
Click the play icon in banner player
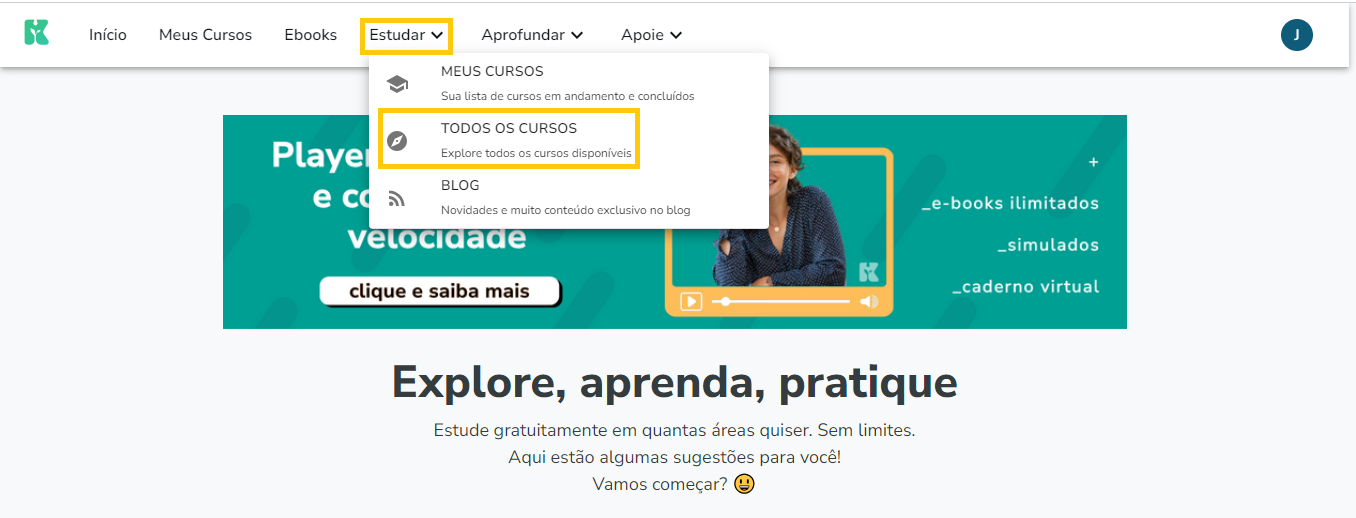691,301
